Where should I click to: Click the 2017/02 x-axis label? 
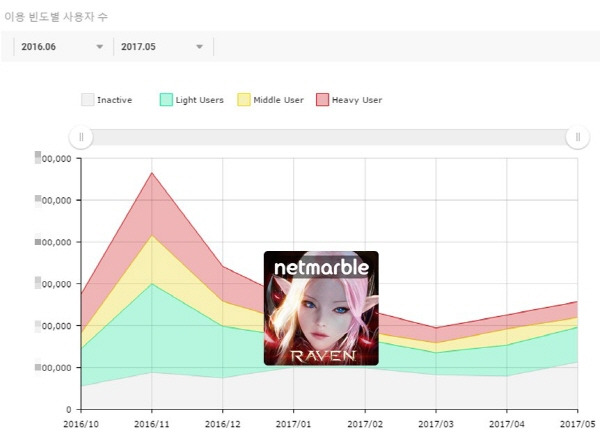click(365, 424)
